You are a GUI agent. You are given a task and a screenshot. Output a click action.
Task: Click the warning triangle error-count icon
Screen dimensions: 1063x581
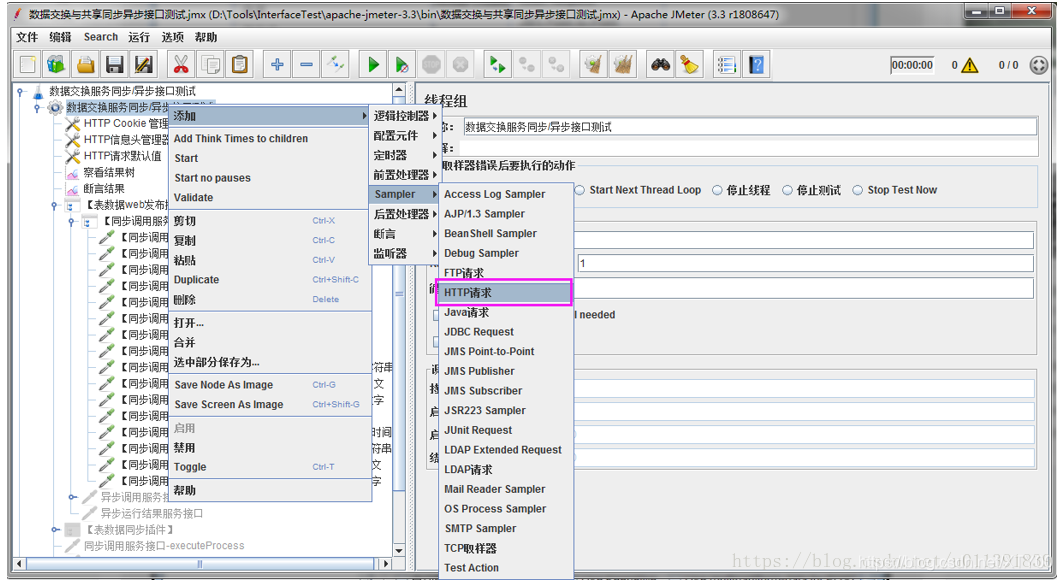pos(970,65)
